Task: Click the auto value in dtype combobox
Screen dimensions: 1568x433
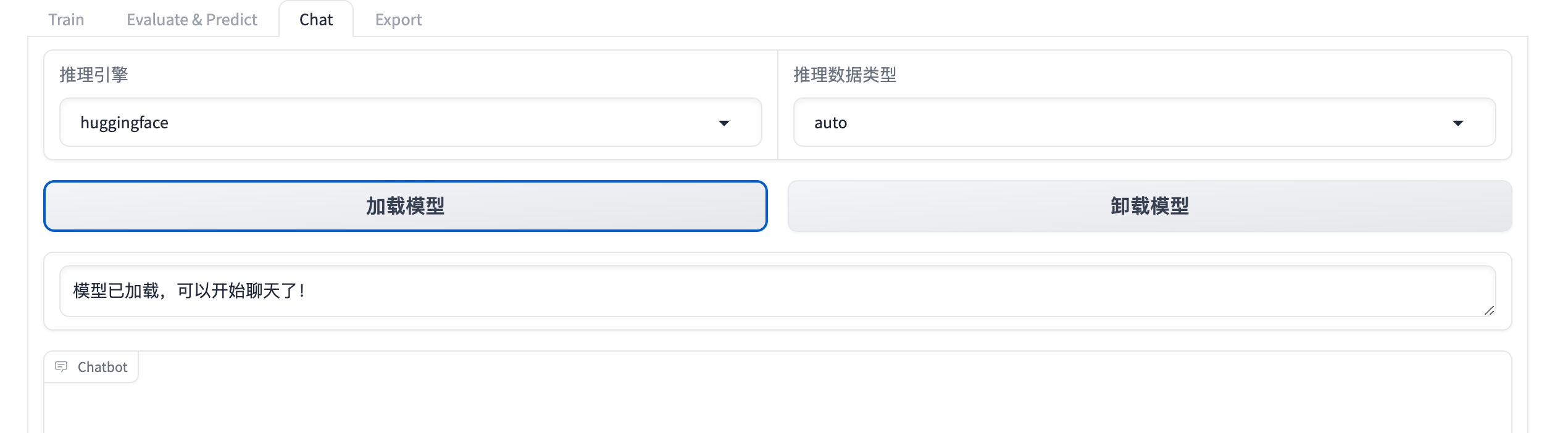Action: pos(830,123)
